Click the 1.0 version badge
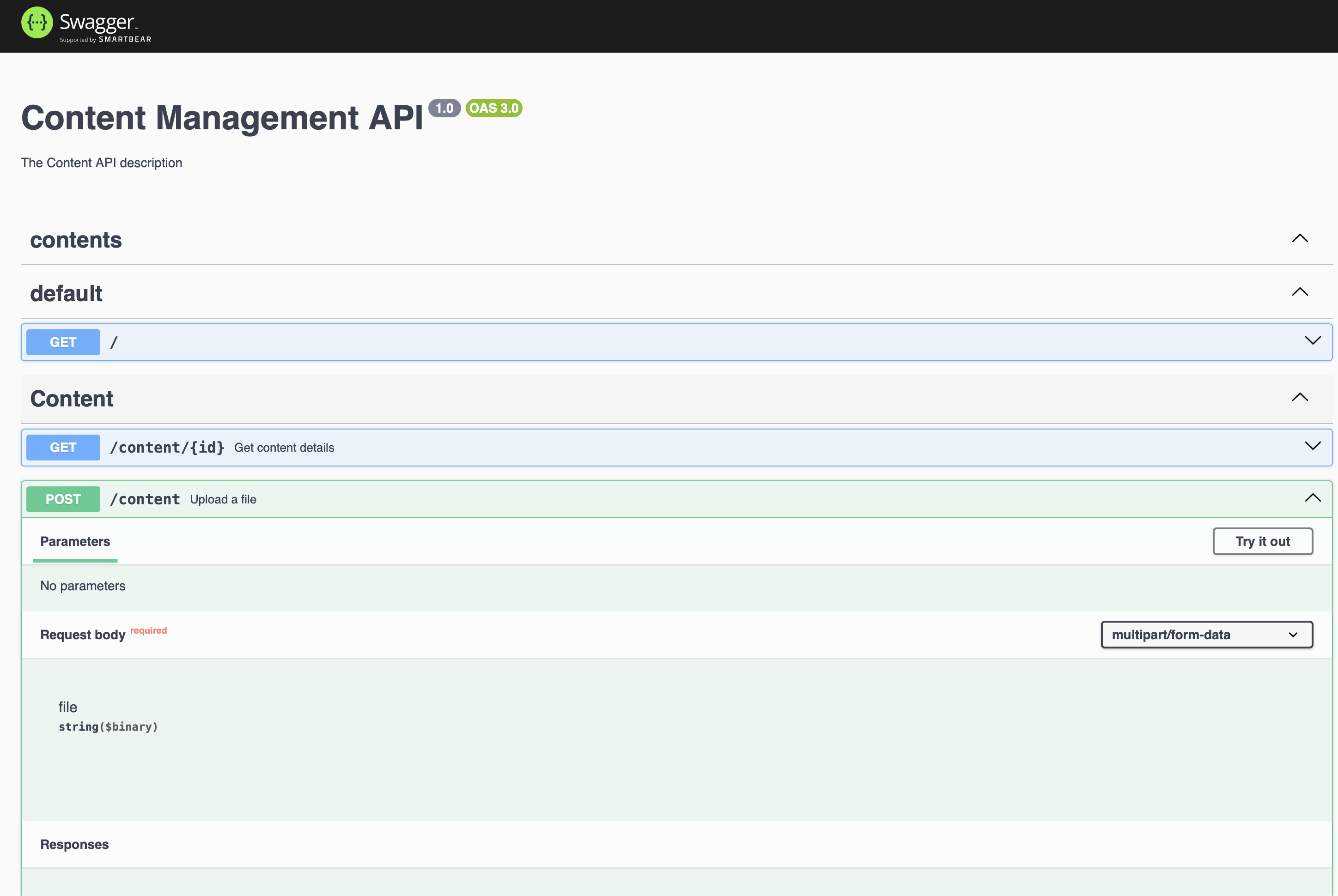Viewport: 1338px width, 896px height. [x=444, y=108]
